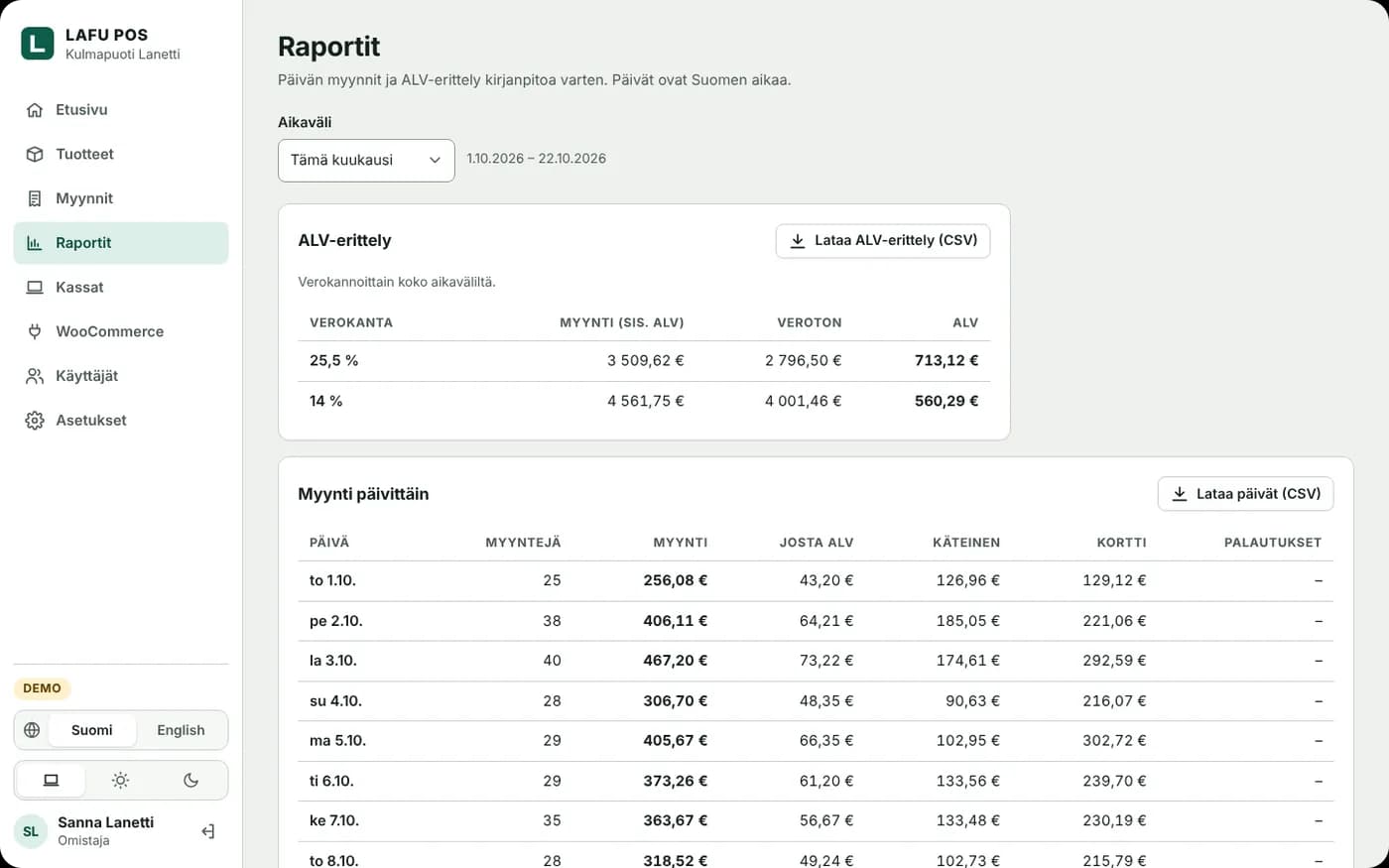Open the Tämä kuukausi period dropdown
The width and height of the screenshot is (1389, 868).
point(366,161)
